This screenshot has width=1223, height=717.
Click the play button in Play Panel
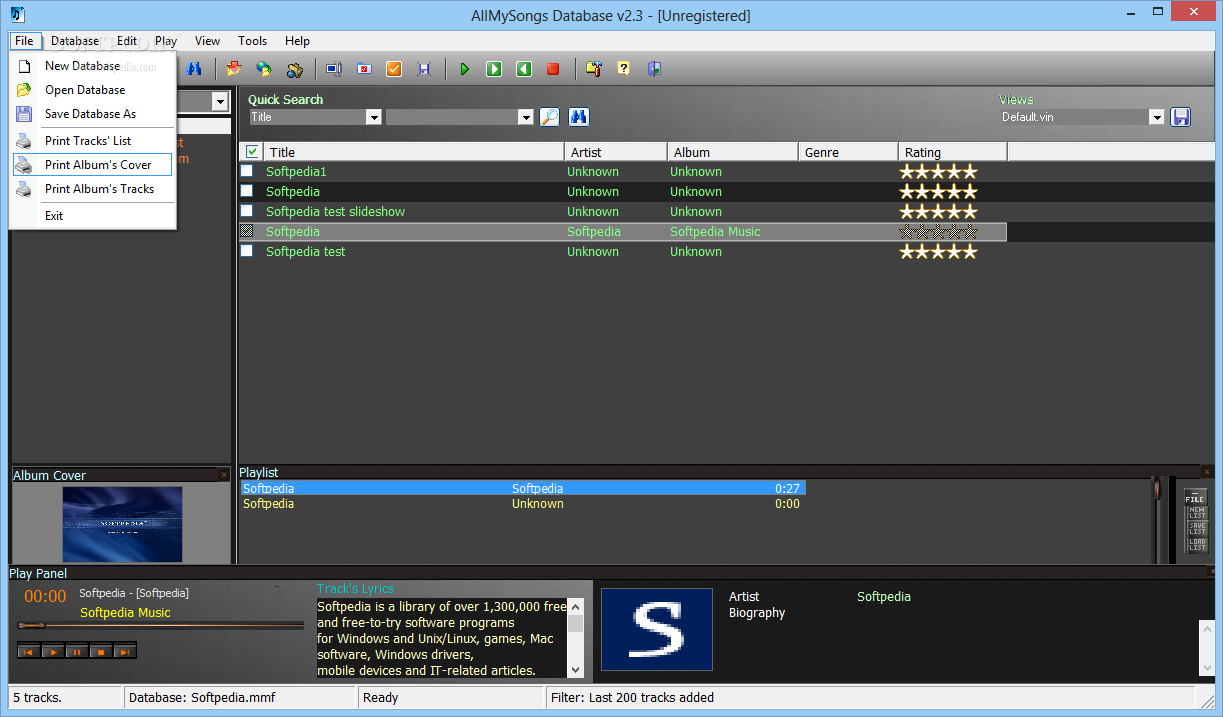pos(52,651)
